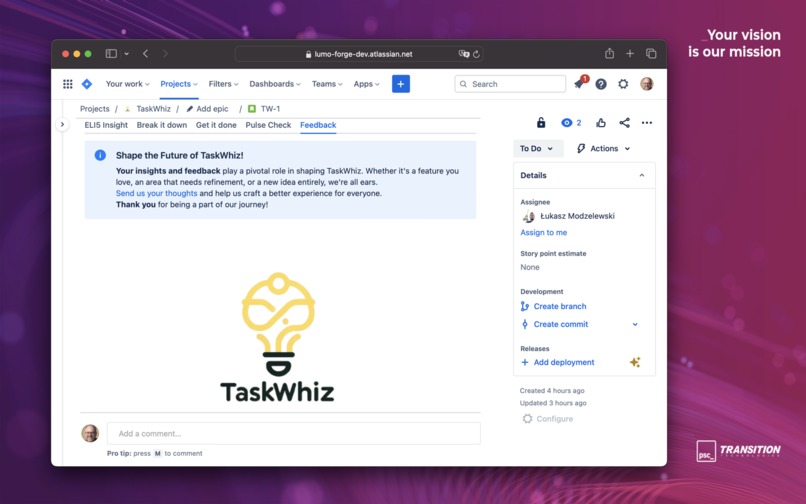
Task: Open Your work dropdown menu
Action: [x=127, y=84]
